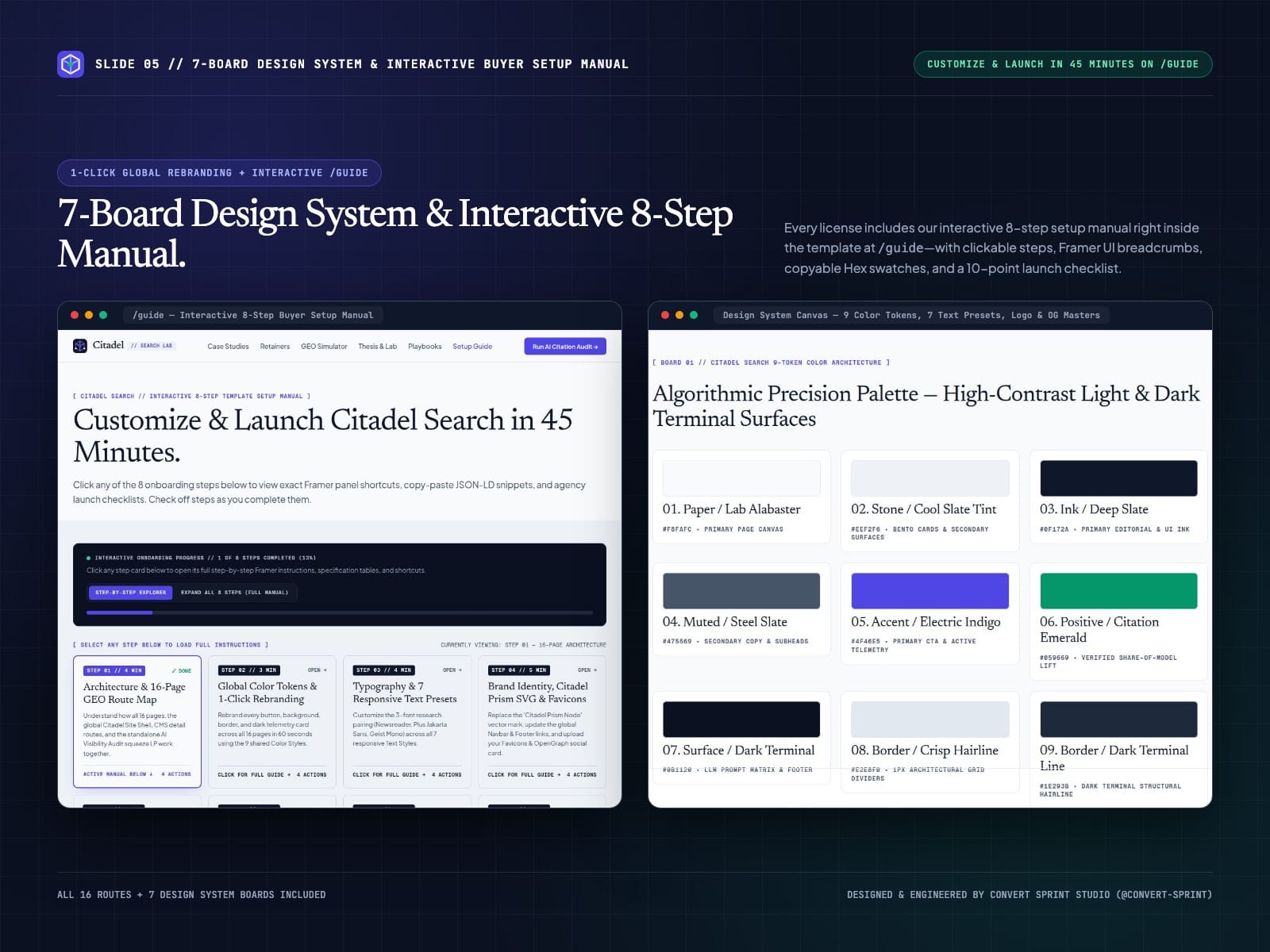Pick the Accent / Electric Indigo swatch
1270x952 pixels.
pyautogui.click(x=929, y=591)
